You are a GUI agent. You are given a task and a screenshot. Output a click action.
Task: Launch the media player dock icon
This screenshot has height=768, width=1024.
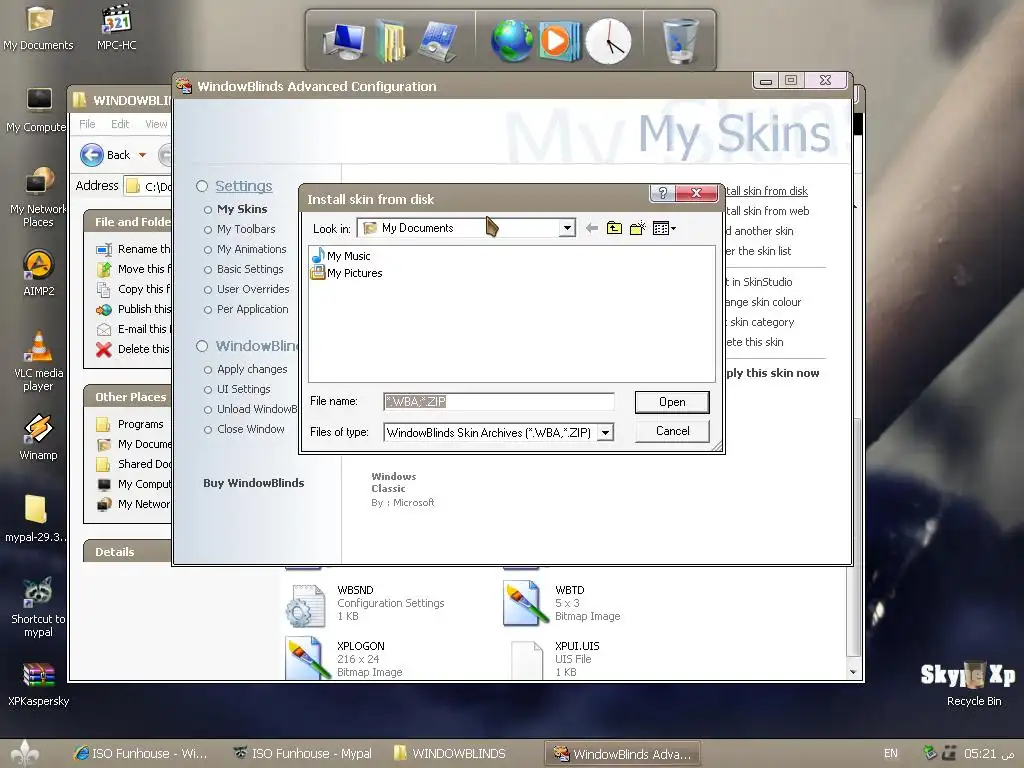(558, 40)
